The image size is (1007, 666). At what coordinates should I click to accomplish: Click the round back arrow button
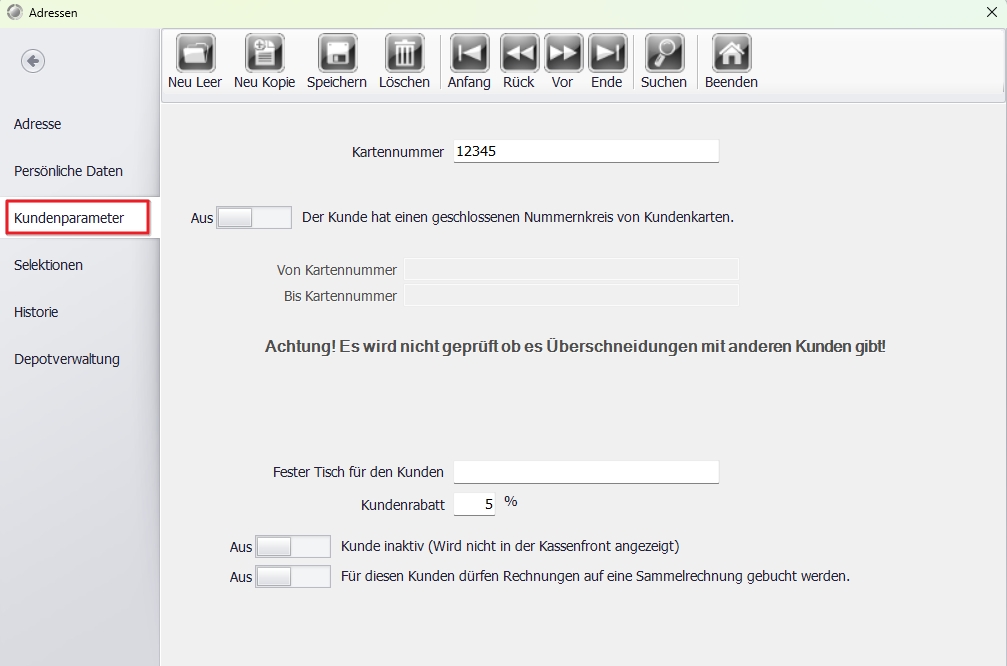[x=33, y=61]
